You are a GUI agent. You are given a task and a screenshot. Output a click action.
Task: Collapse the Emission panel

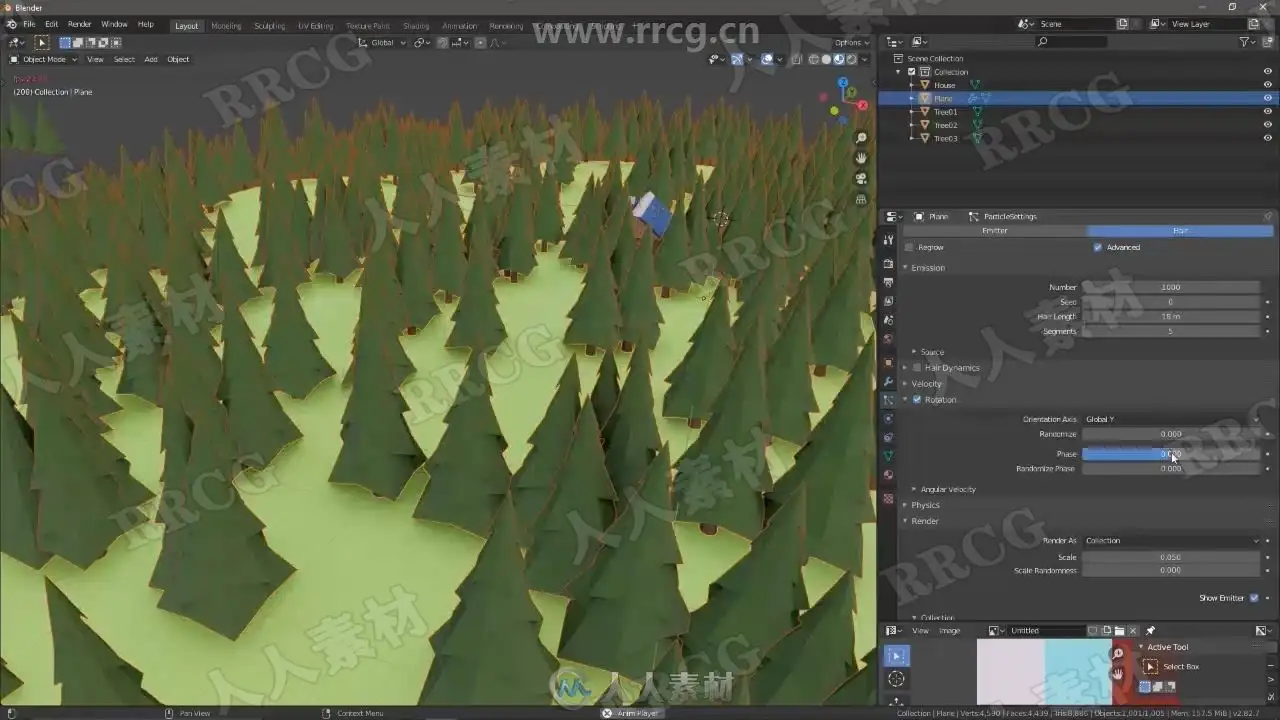click(927, 268)
